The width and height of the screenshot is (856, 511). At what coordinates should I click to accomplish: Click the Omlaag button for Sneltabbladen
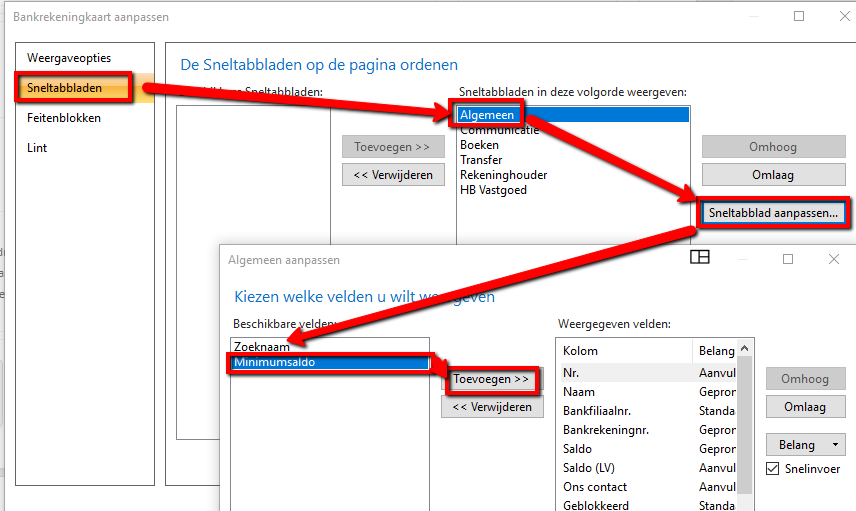click(x=772, y=175)
